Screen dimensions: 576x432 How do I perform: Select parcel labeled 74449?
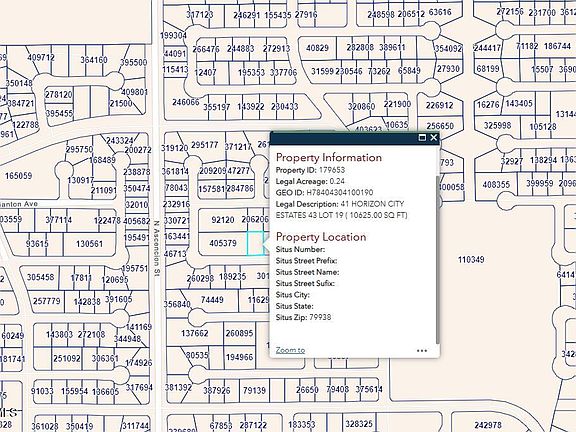coord(212,300)
